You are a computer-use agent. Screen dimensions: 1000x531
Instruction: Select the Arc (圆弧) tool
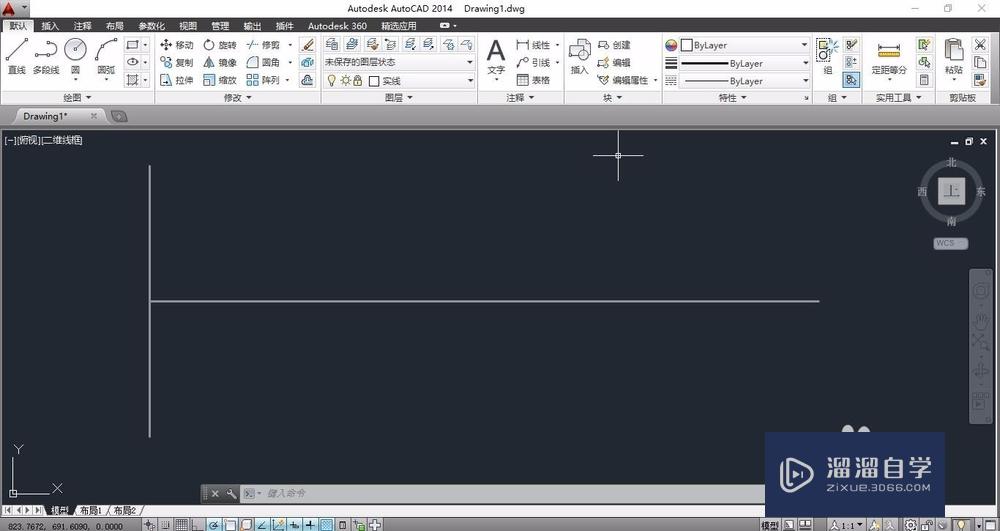(x=107, y=56)
